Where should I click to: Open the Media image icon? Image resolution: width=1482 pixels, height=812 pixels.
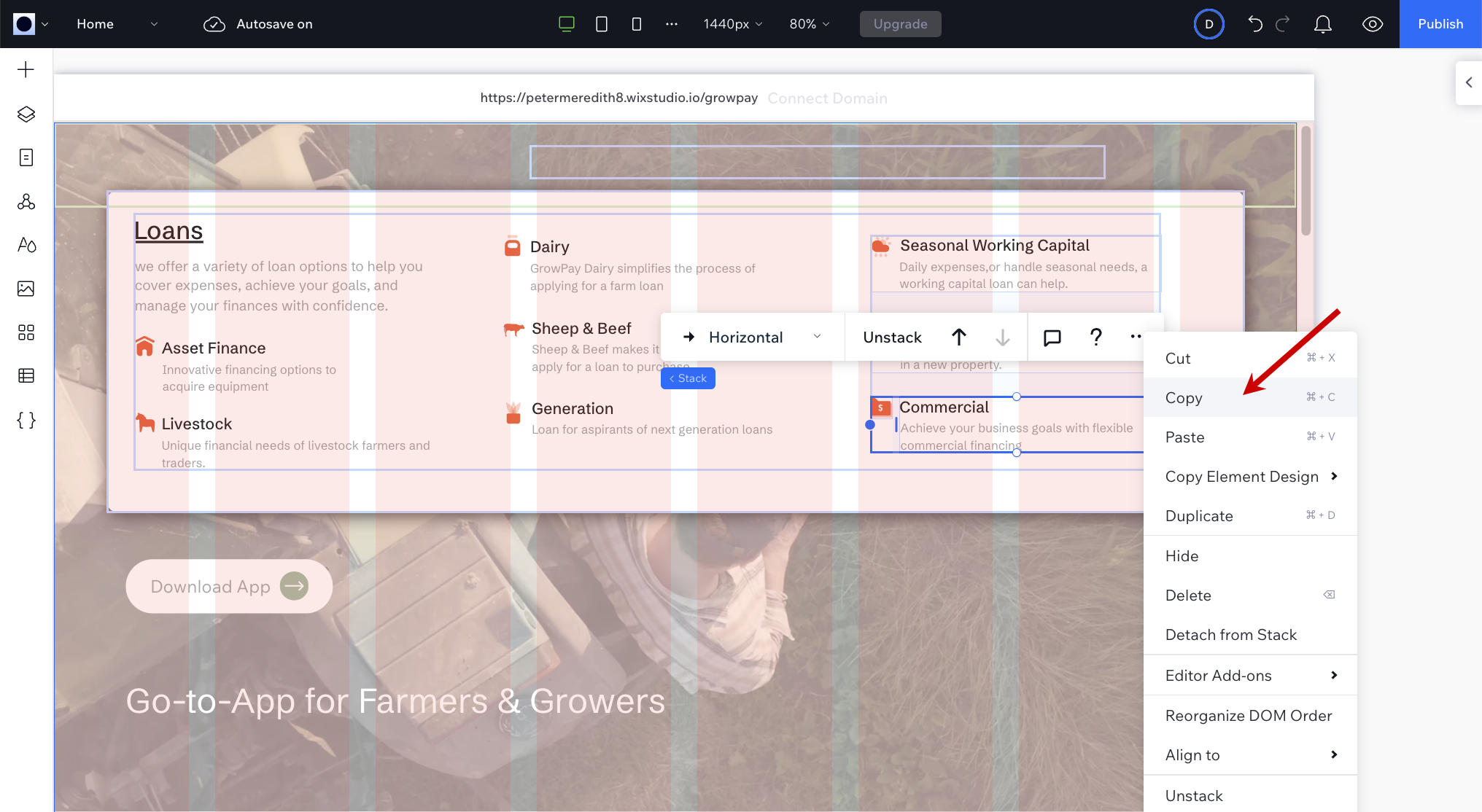coord(26,289)
